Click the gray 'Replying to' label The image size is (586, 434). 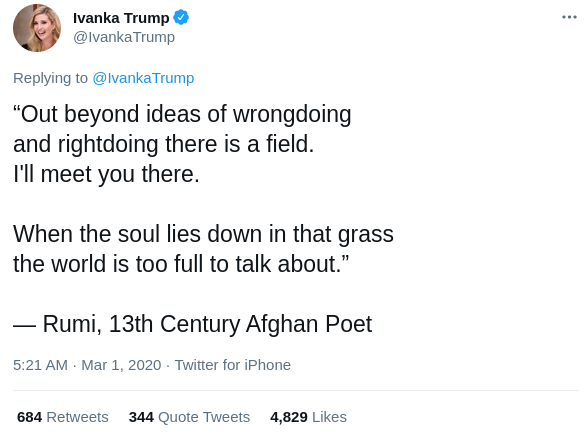tap(50, 78)
